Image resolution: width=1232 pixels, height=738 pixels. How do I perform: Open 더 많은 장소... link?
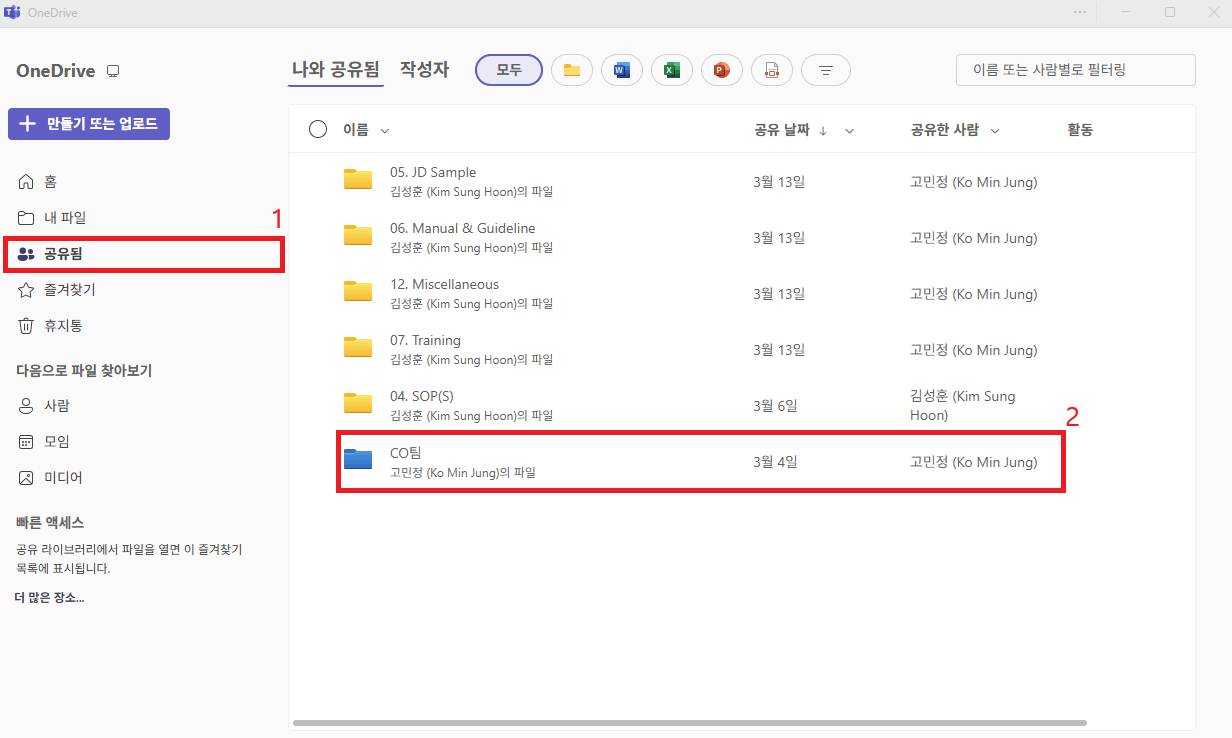click(x=49, y=598)
